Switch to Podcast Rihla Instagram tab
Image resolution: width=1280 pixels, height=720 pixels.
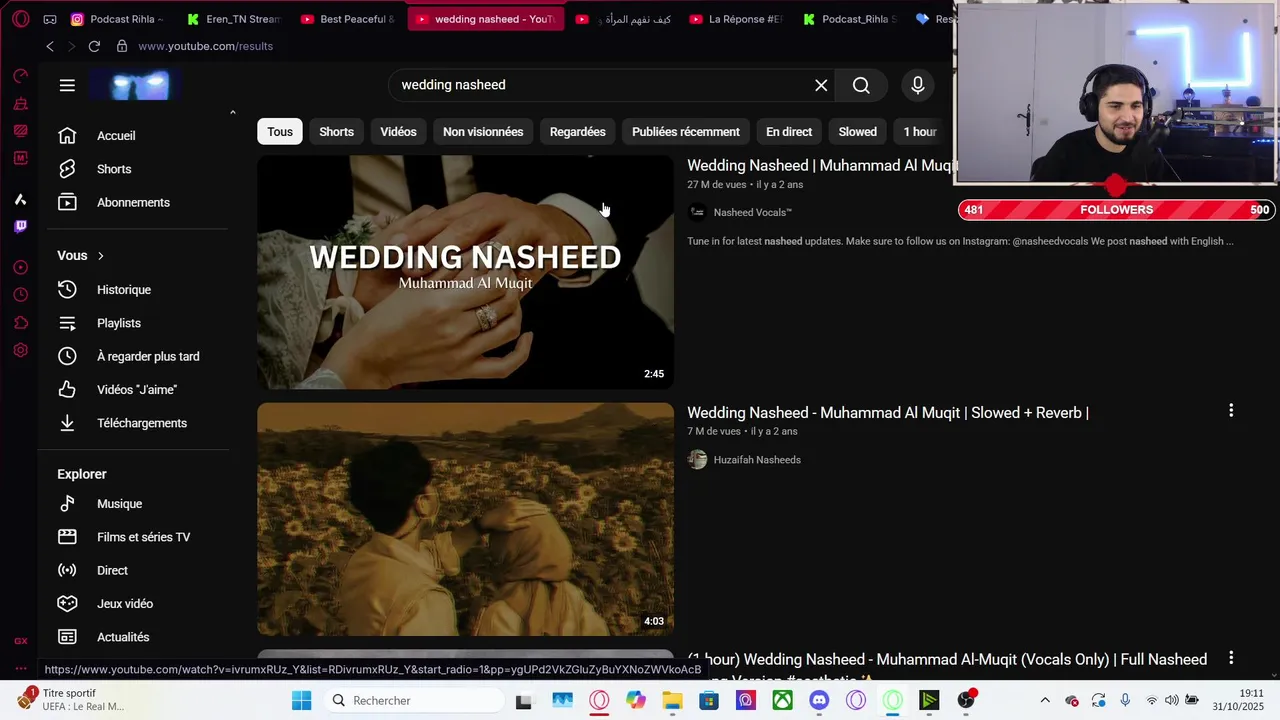(x=118, y=19)
